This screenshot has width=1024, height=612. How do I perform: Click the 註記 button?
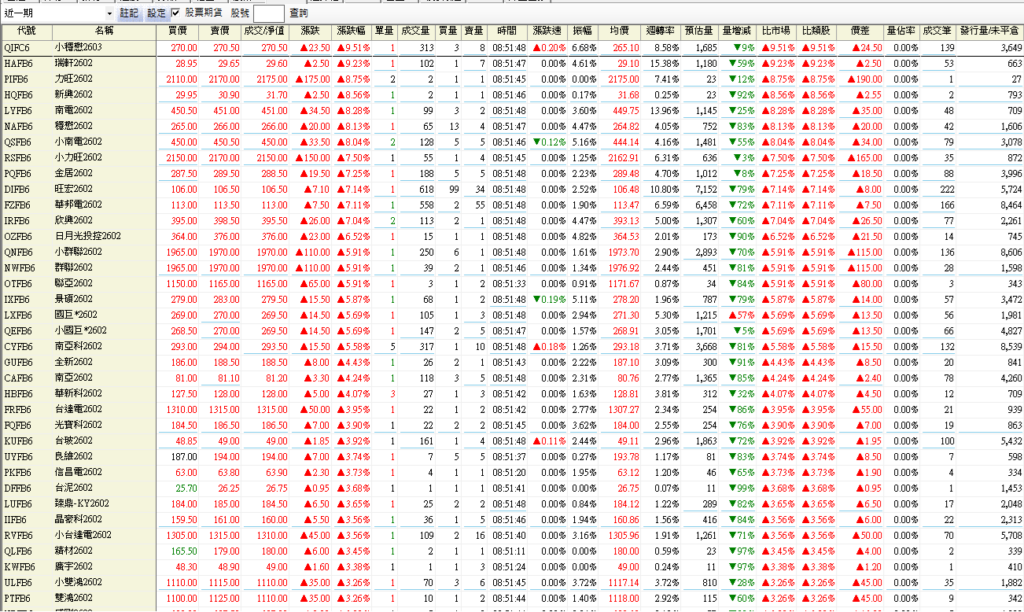point(129,14)
